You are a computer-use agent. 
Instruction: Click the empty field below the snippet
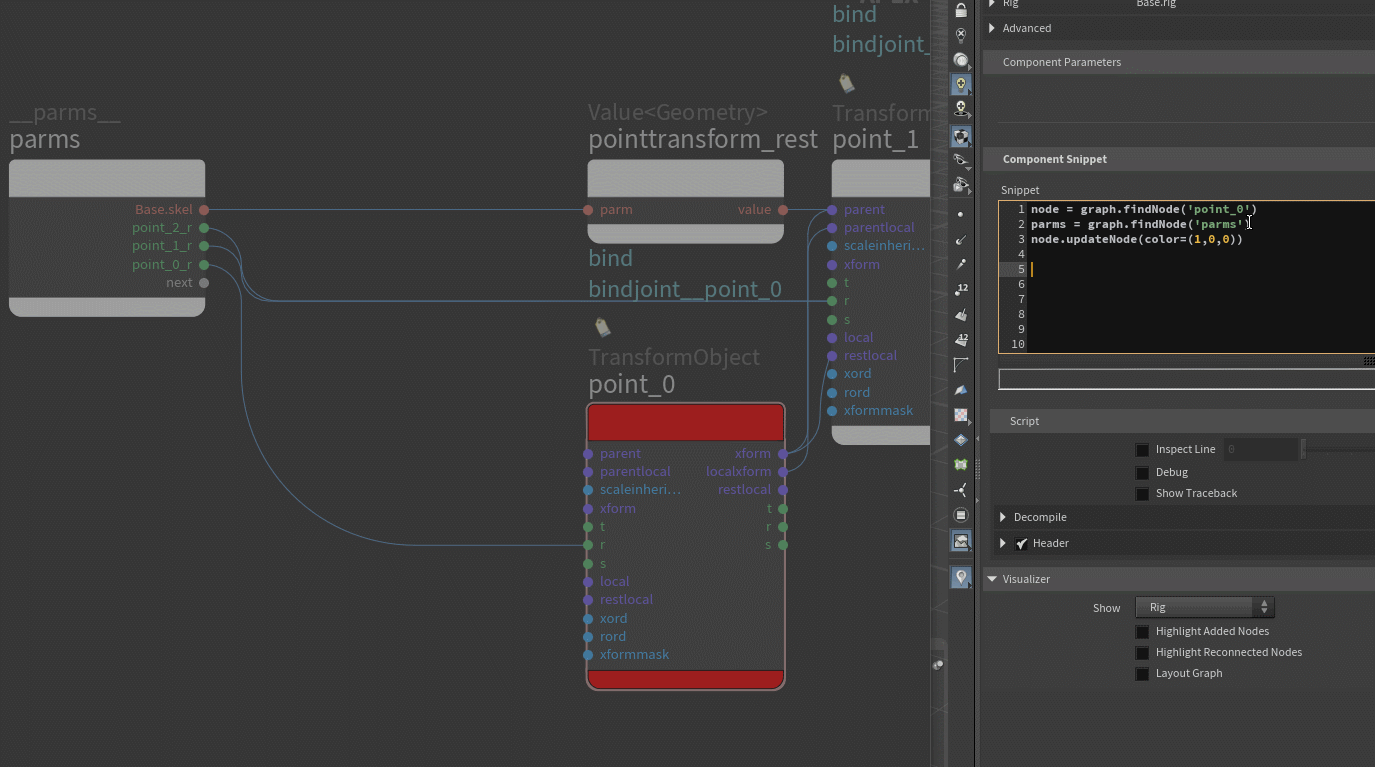[x=1185, y=379]
